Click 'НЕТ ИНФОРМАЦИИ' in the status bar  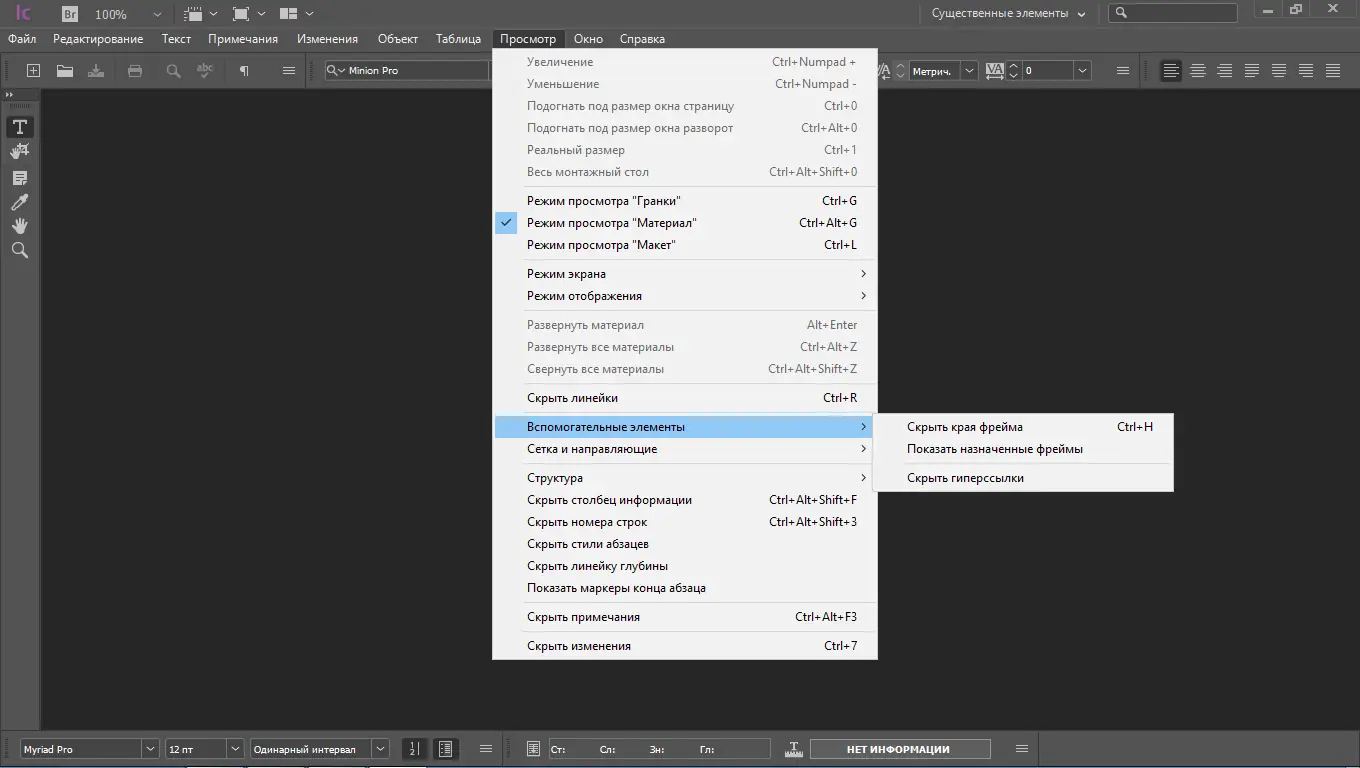(899, 747)
